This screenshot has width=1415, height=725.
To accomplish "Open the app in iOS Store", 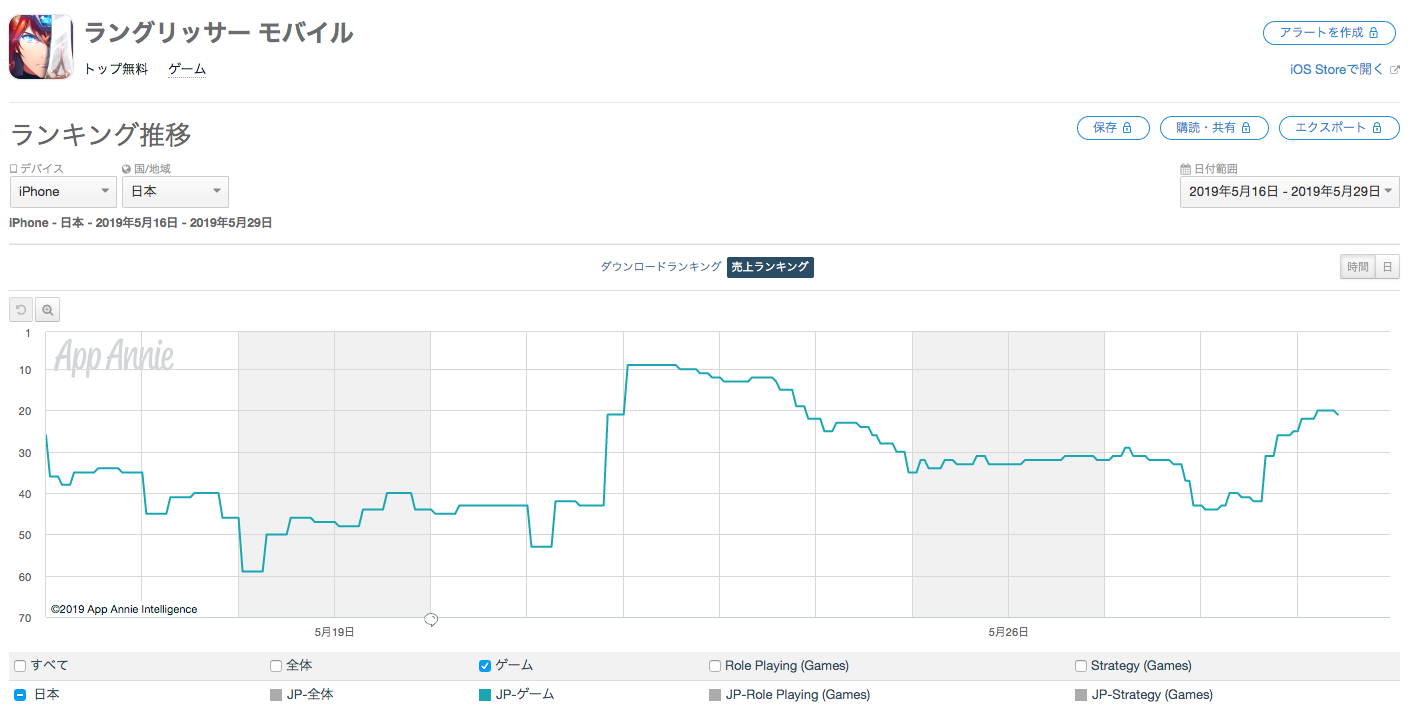I will pyautogui.click(x=1337, y=69).
